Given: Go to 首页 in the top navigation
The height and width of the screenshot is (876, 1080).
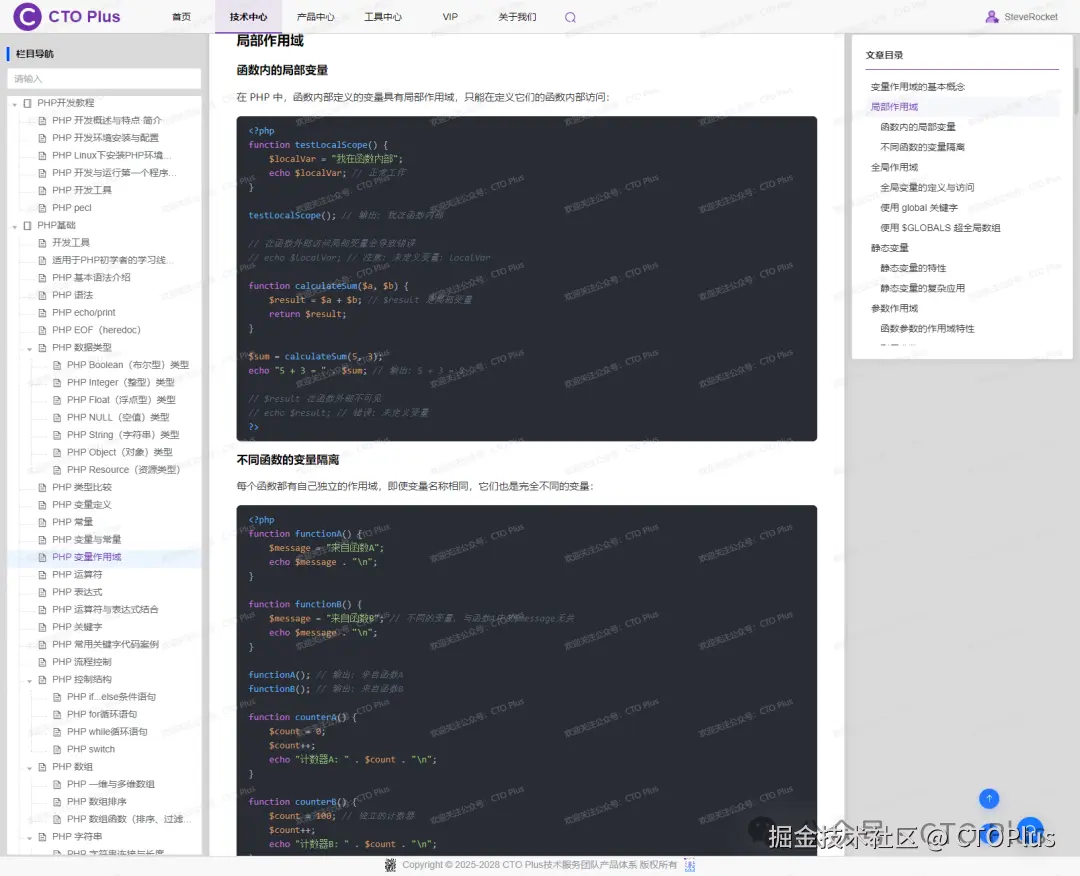Looking at the screenshot, I should (181, 16).
